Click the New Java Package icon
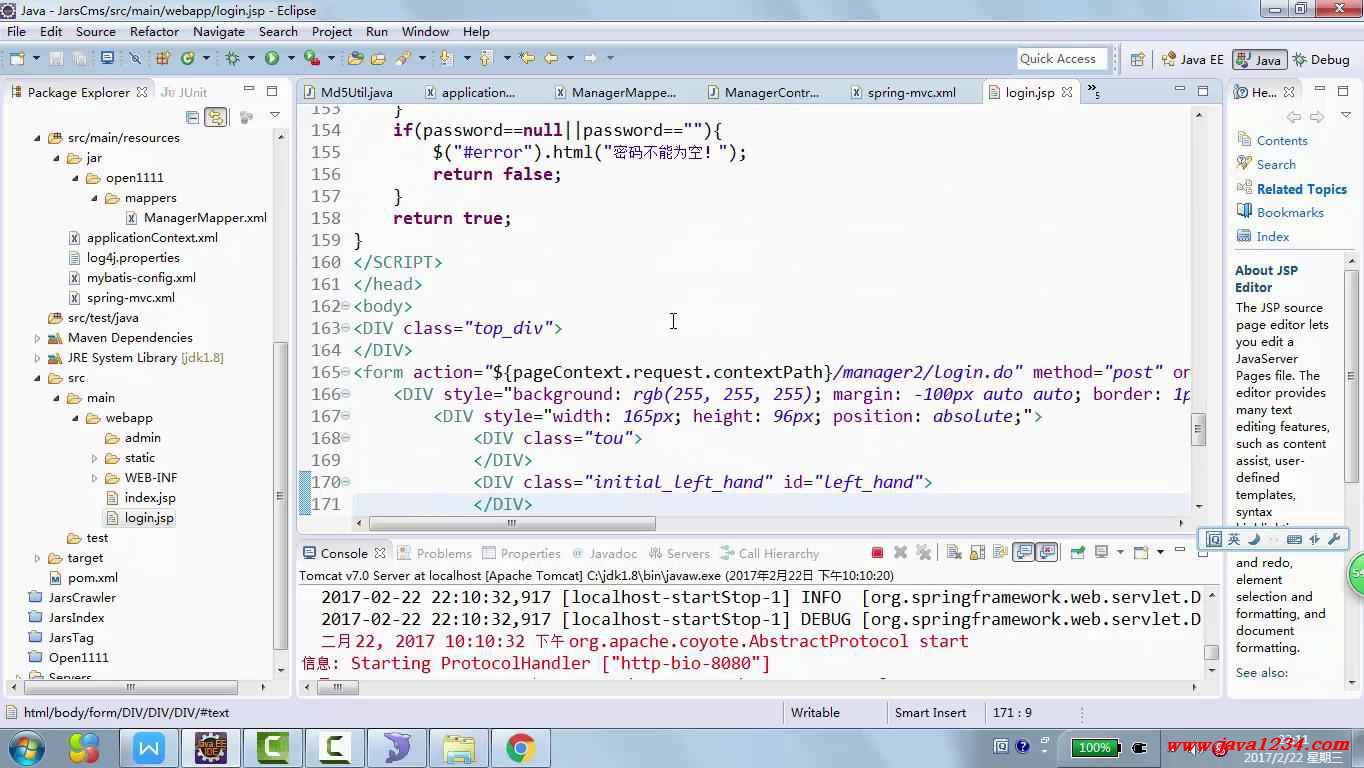This screenshot has height=768, width=1364. point(162,59)
